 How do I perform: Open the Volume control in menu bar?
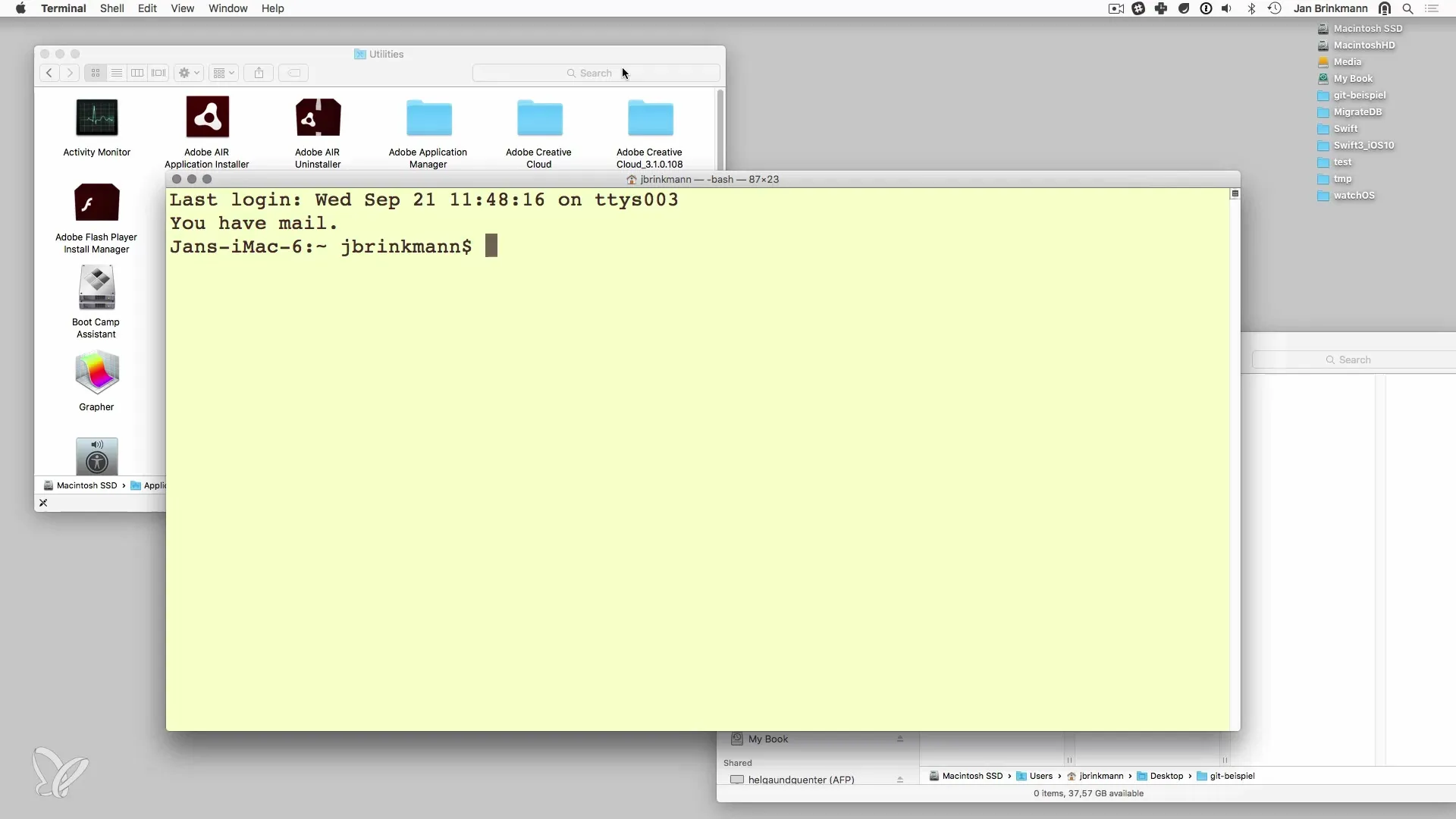(1227, 8)
